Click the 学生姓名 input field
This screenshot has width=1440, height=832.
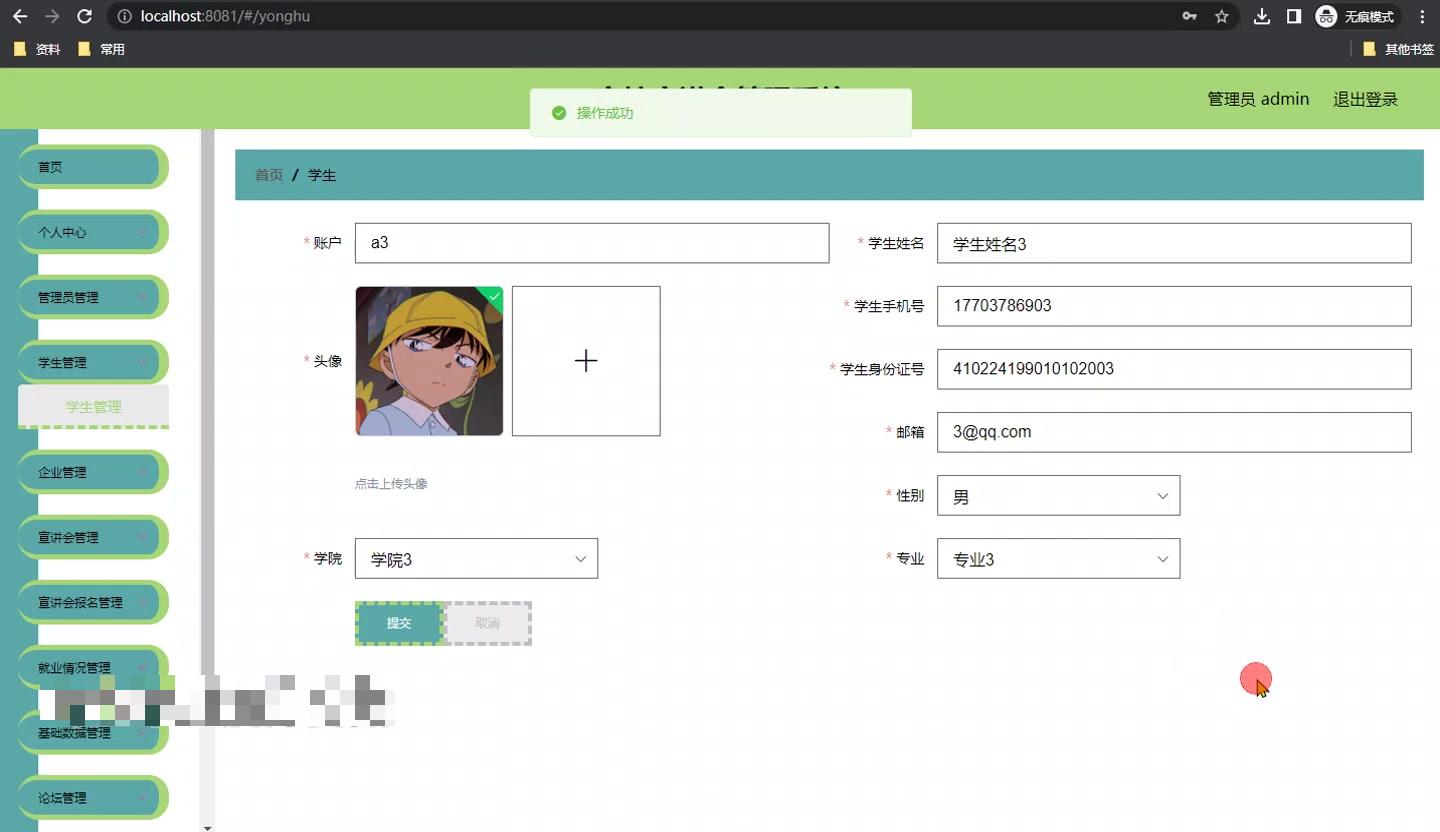[x=1174, y=243]
